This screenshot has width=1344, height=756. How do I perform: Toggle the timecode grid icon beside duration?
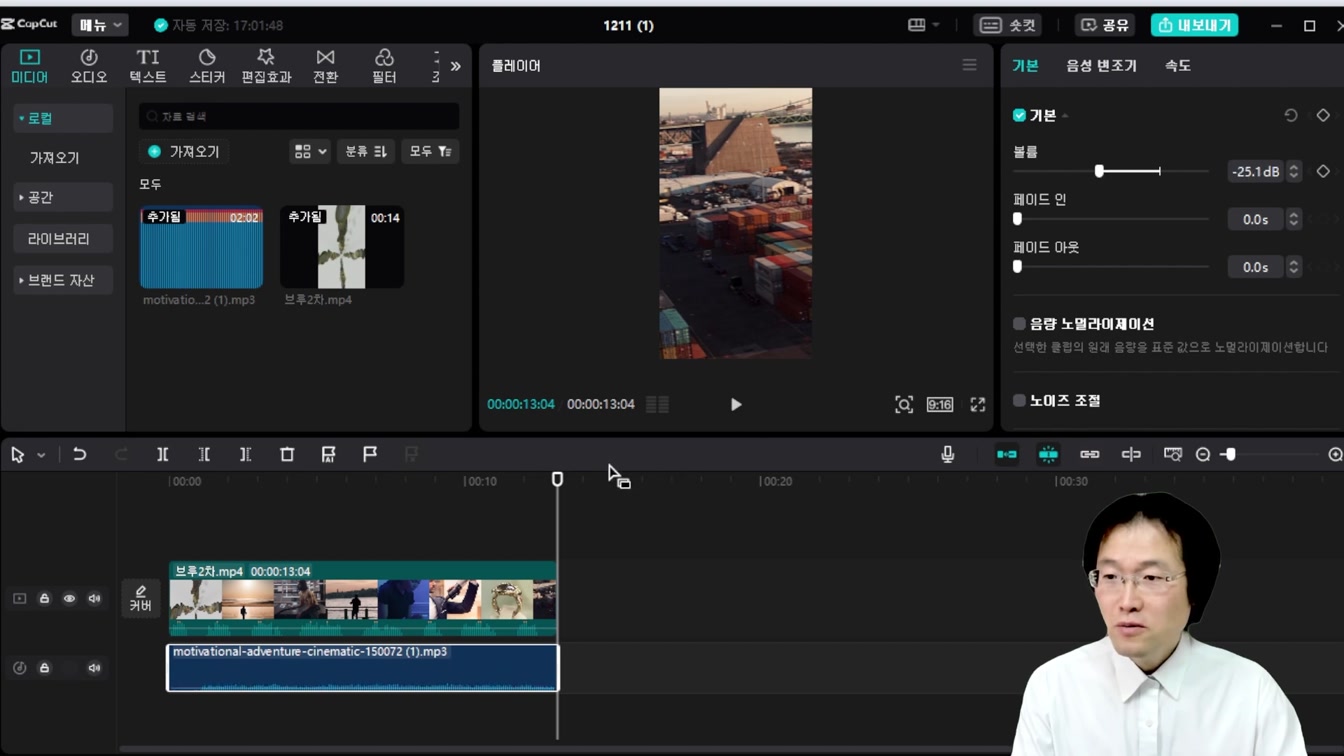click(x=657, y=404)
